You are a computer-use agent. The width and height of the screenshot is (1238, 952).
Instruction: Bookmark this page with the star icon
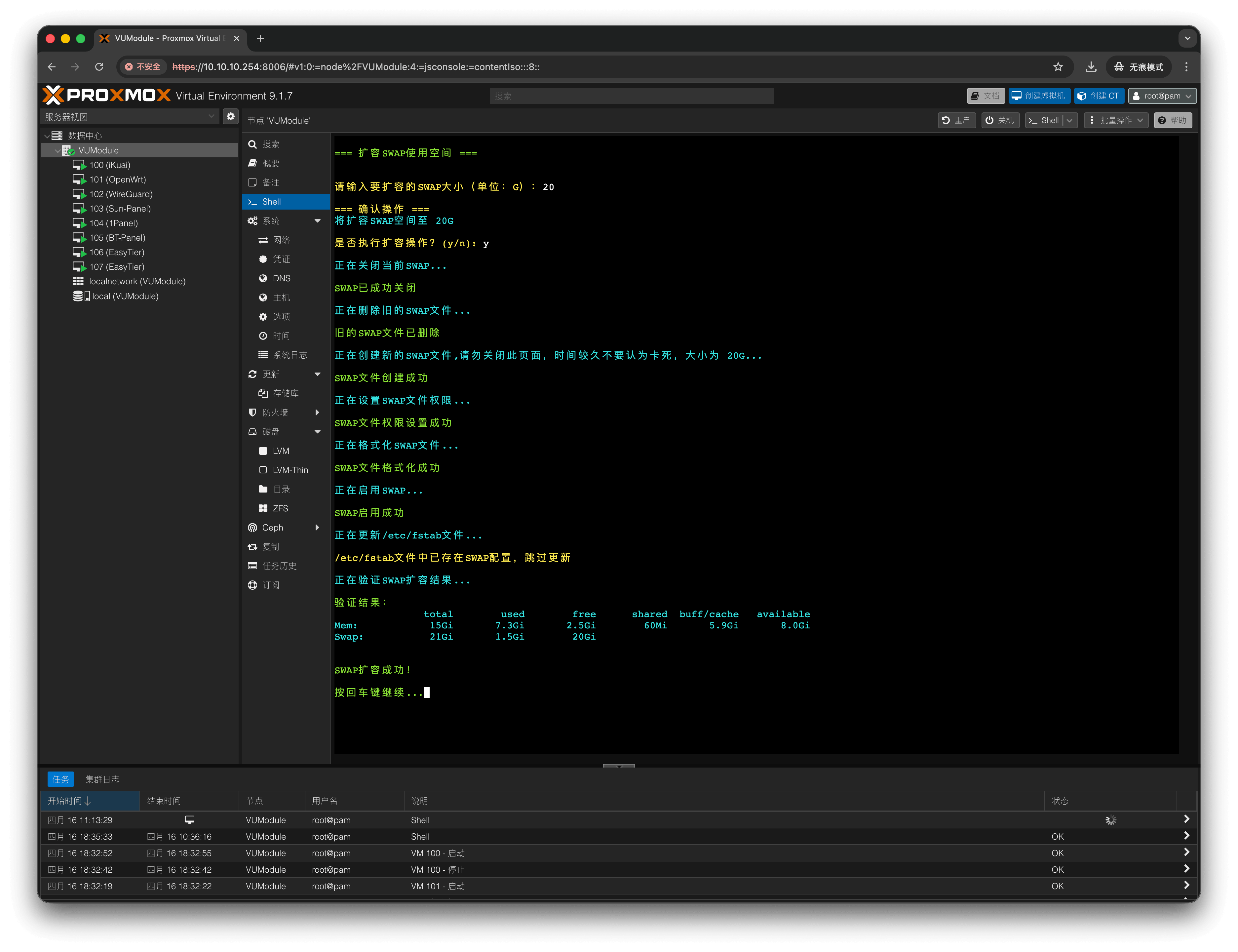tap(1057, 67)
